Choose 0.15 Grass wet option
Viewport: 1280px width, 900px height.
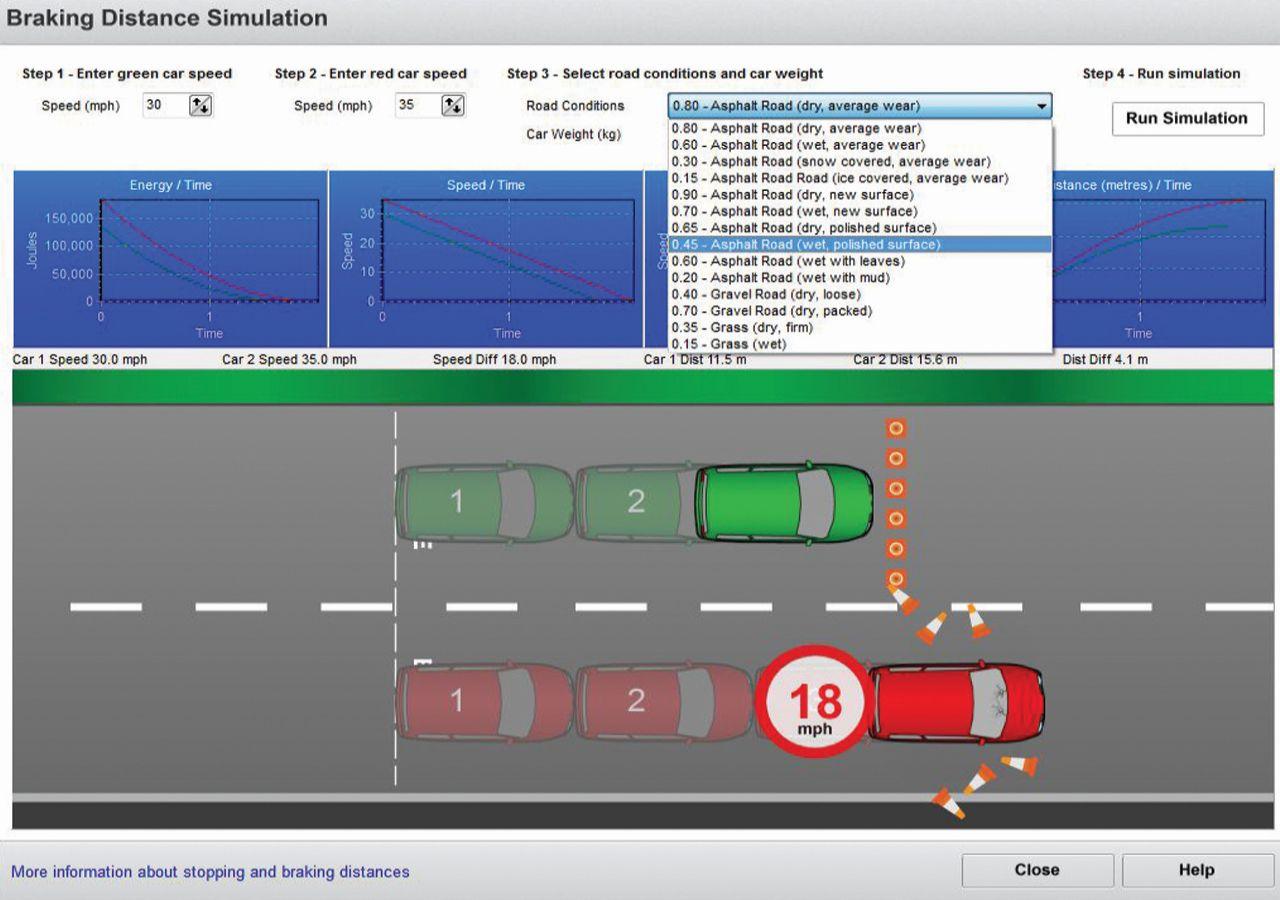click(x=860, y=344)
